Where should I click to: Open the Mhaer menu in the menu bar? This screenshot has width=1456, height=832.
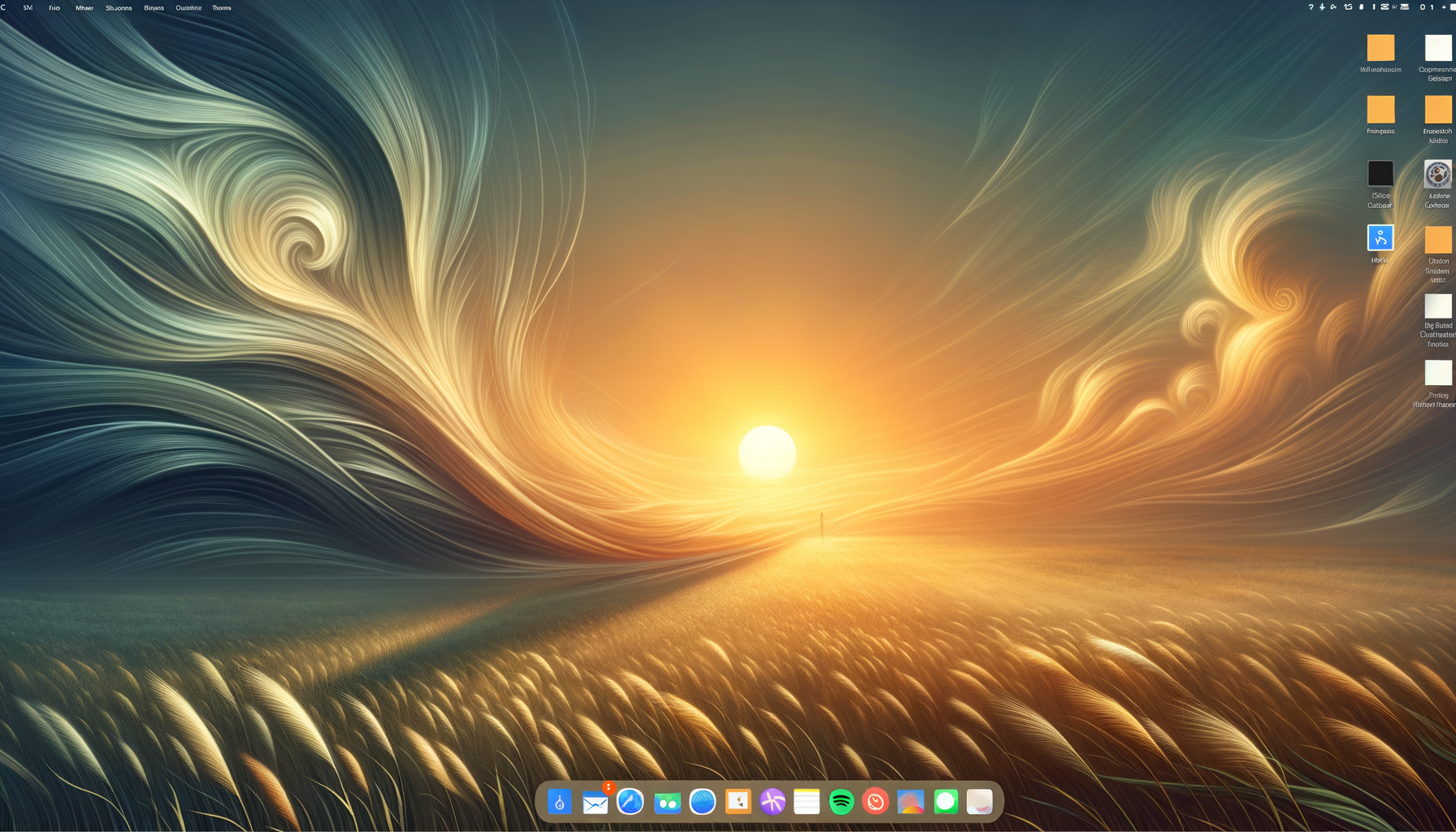pos(84,7)
